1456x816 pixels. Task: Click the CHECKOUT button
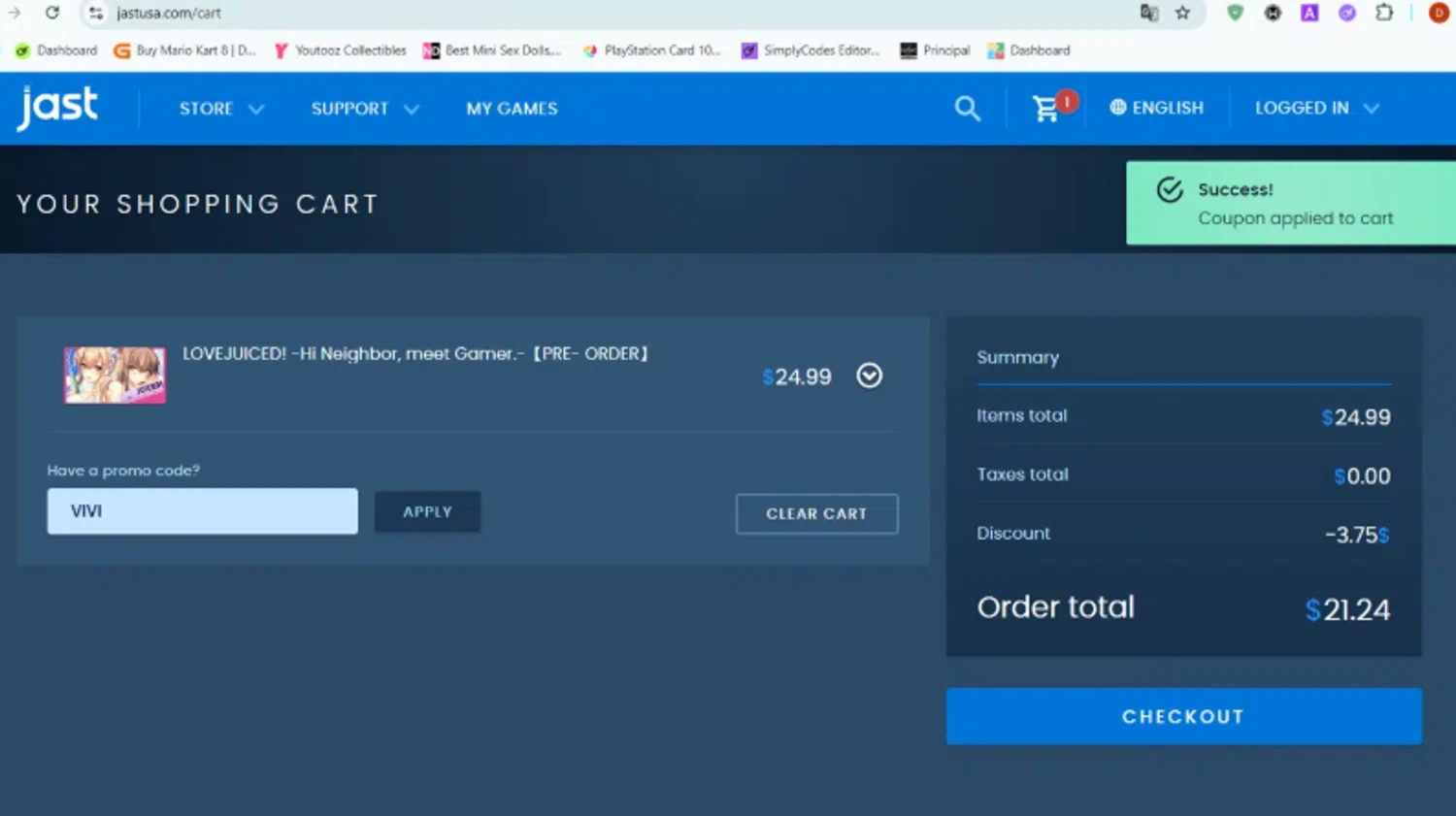(1184, 716)
